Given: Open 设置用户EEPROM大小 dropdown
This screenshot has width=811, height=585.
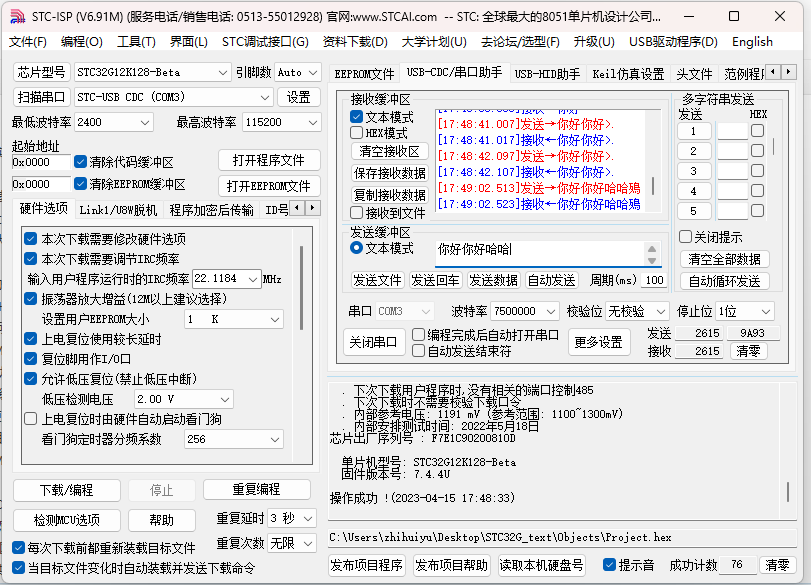Looking at the screenshot, I should point(234,319).
